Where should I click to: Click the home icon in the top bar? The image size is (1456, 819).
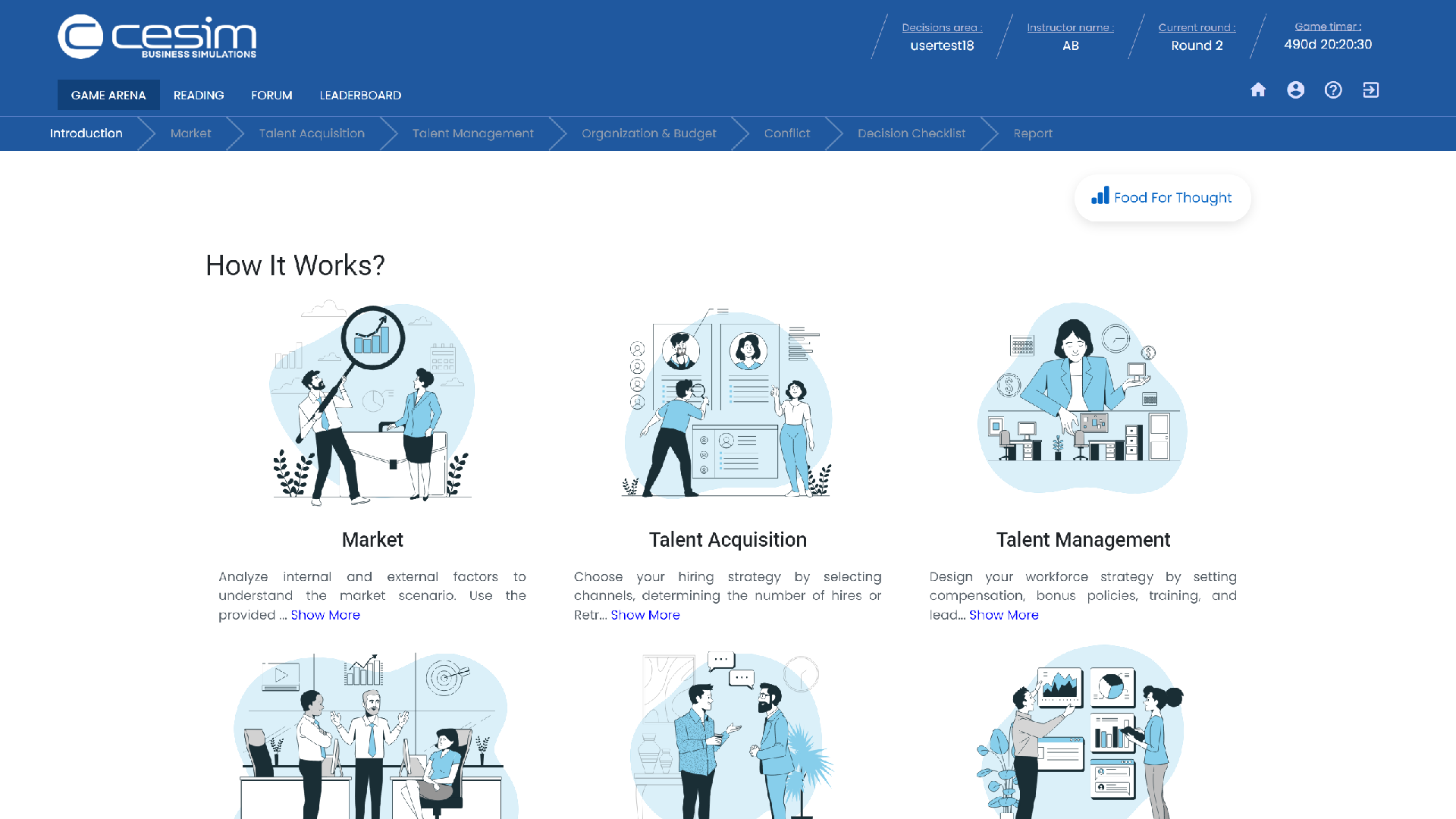(x=1258, y=89)
